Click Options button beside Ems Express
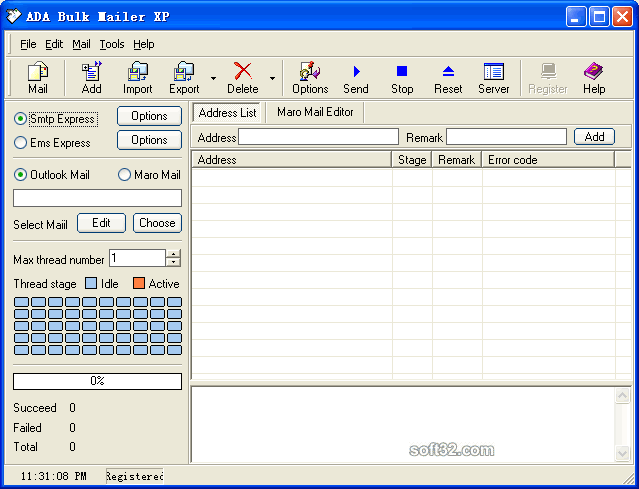Screen dimensions: 639x489 click(149, 140)
